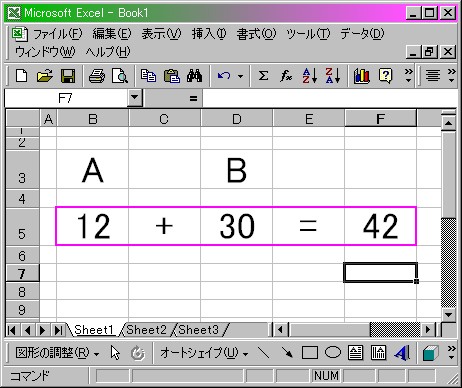
Task: Open Office Assistant help icon
Action: (x=385, y=76)
